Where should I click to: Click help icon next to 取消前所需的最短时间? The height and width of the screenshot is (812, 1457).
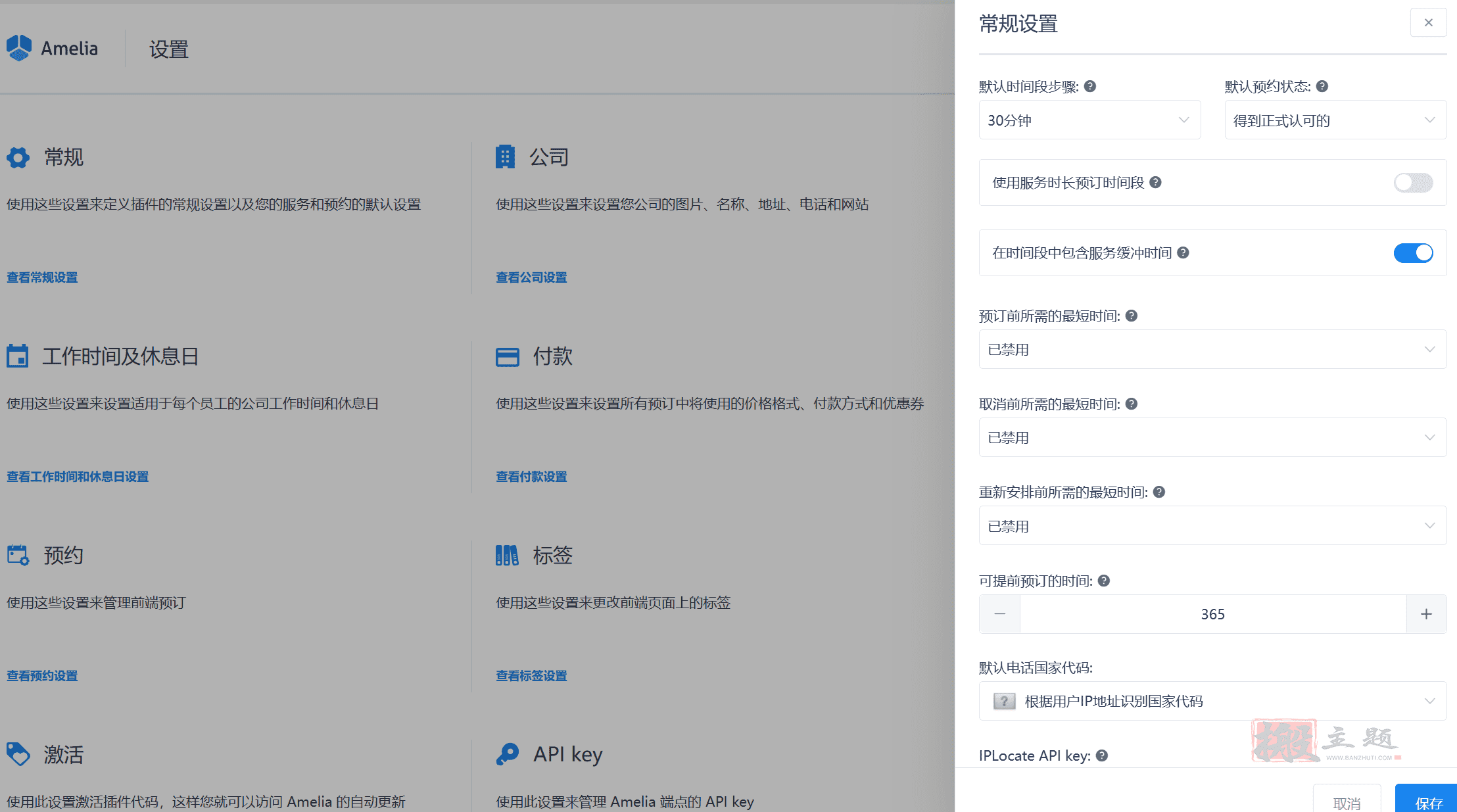click(1132, 404)
